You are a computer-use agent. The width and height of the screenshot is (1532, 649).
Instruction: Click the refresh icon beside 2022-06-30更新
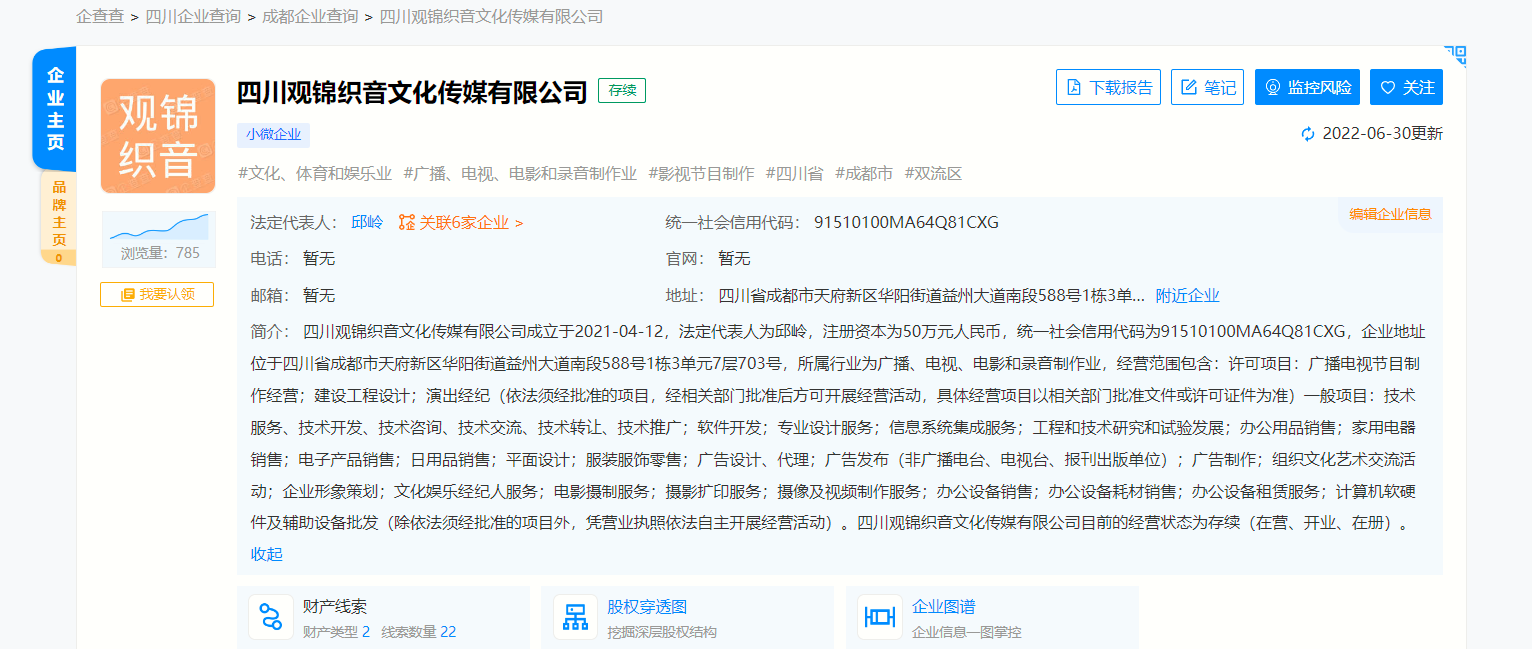pyautogui.click(x=1308, y=134)
